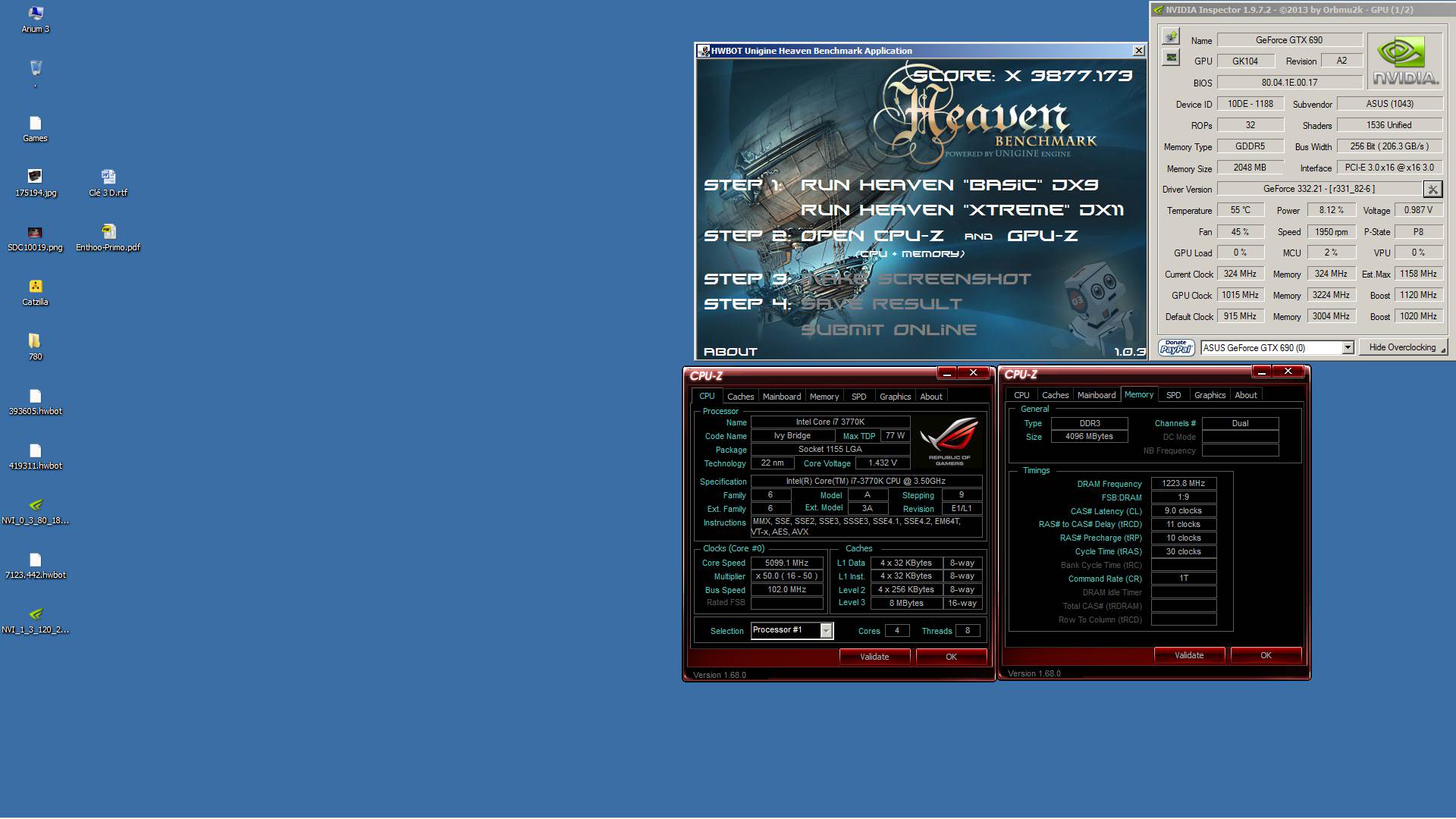Select the DRAM Frequency 1223.8 MHz value

(1183, 483)
